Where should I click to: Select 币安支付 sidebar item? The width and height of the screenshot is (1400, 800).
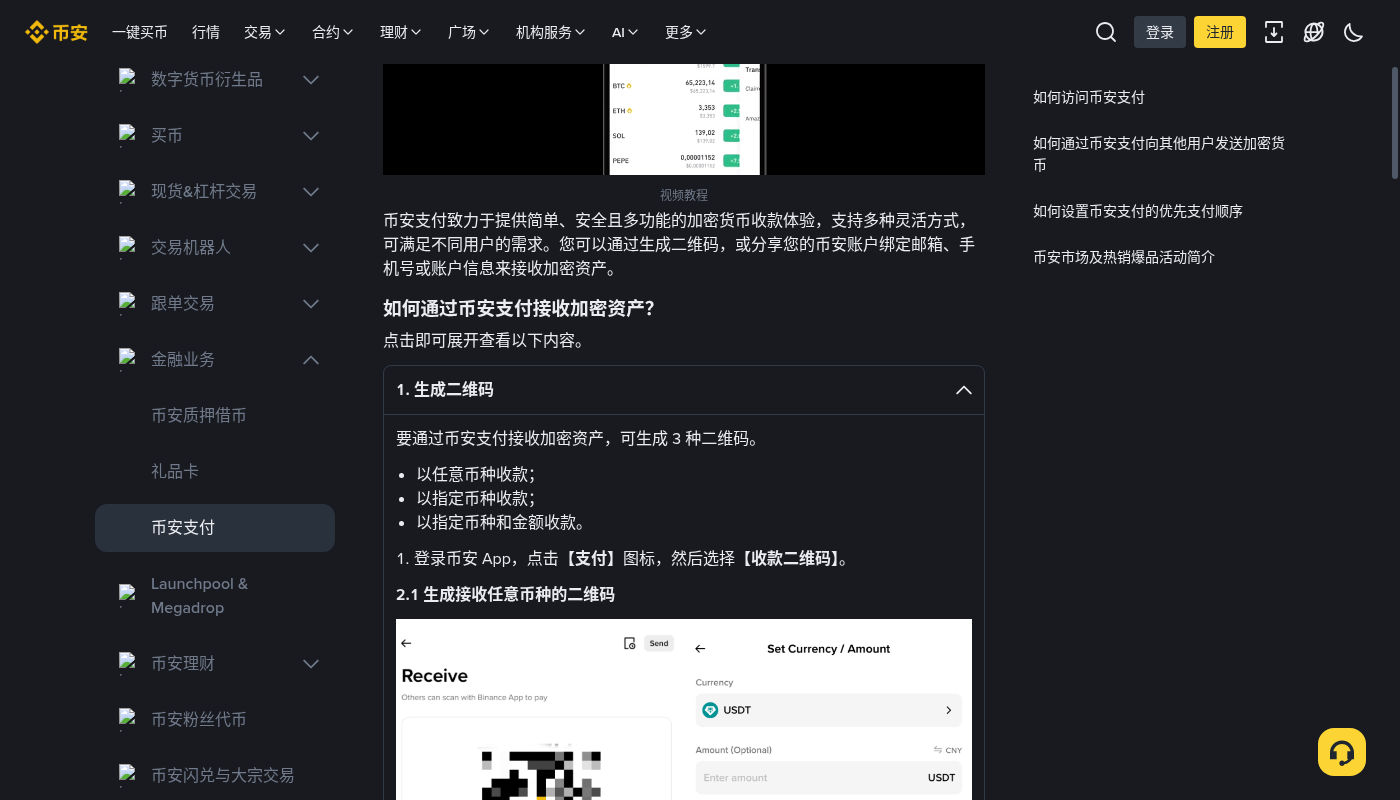pos(215,527)
